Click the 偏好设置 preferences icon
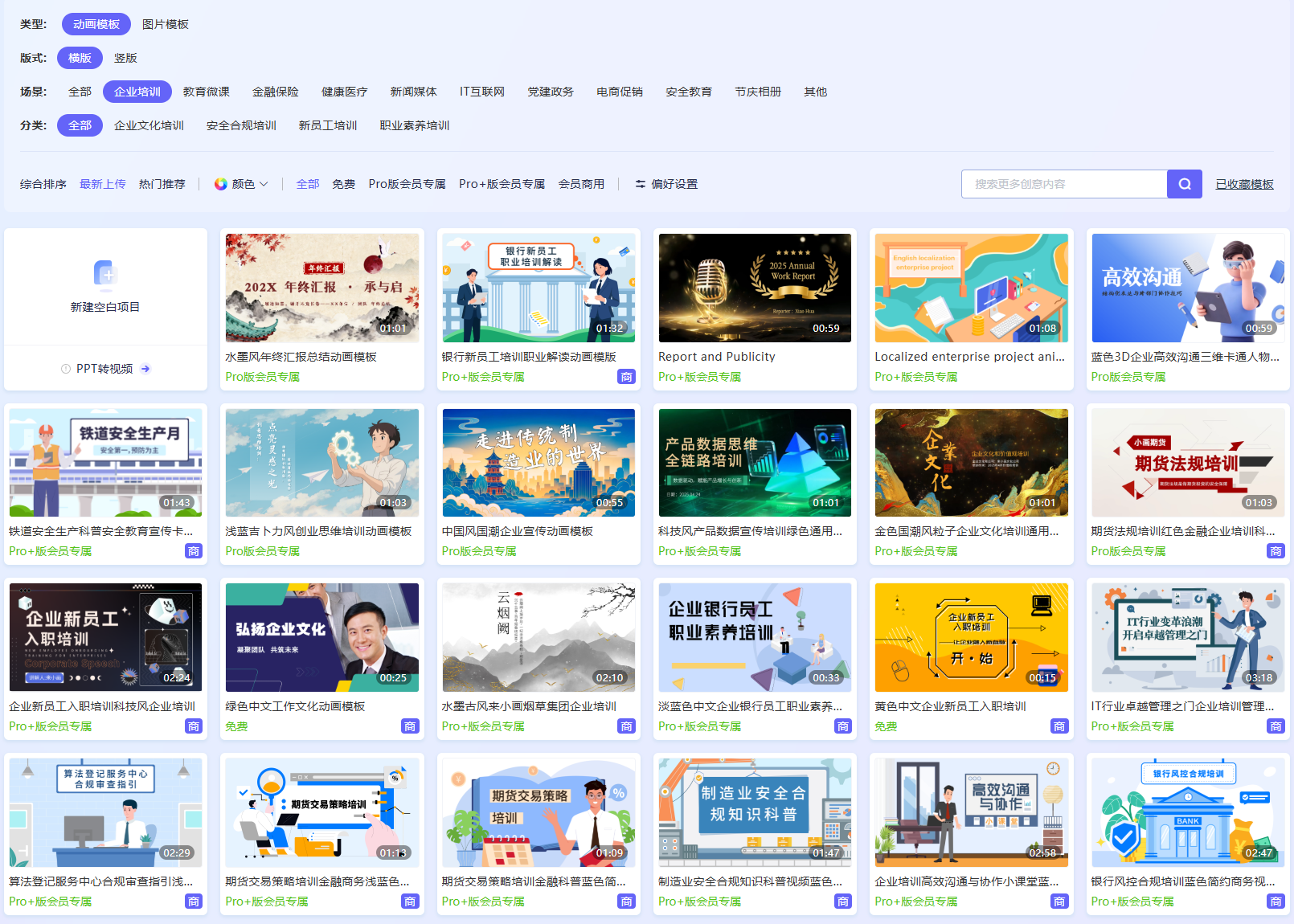The image size is (1294, 924). coord(640,184)
